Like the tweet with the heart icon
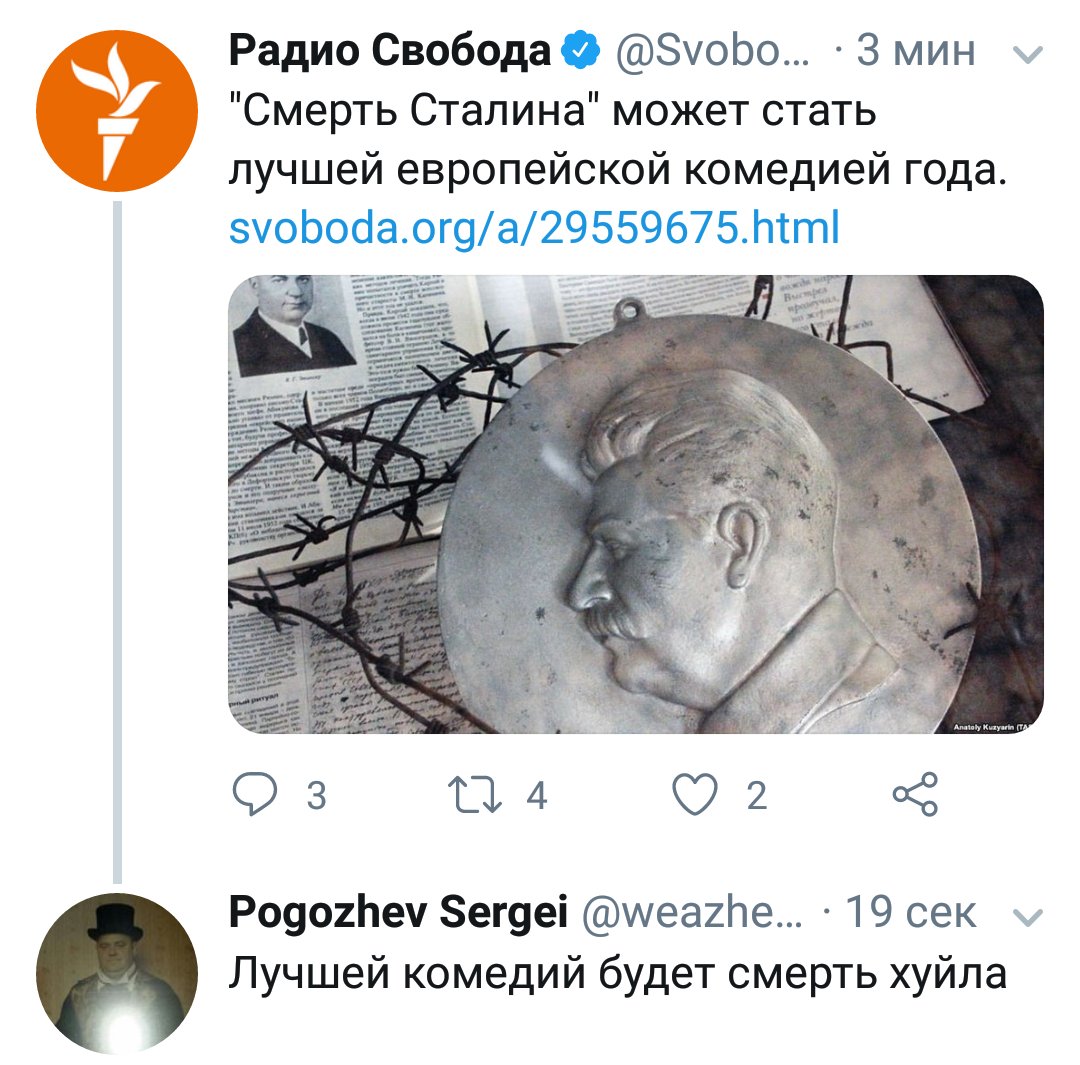Screen dimensions: 1080x1065 695,794
